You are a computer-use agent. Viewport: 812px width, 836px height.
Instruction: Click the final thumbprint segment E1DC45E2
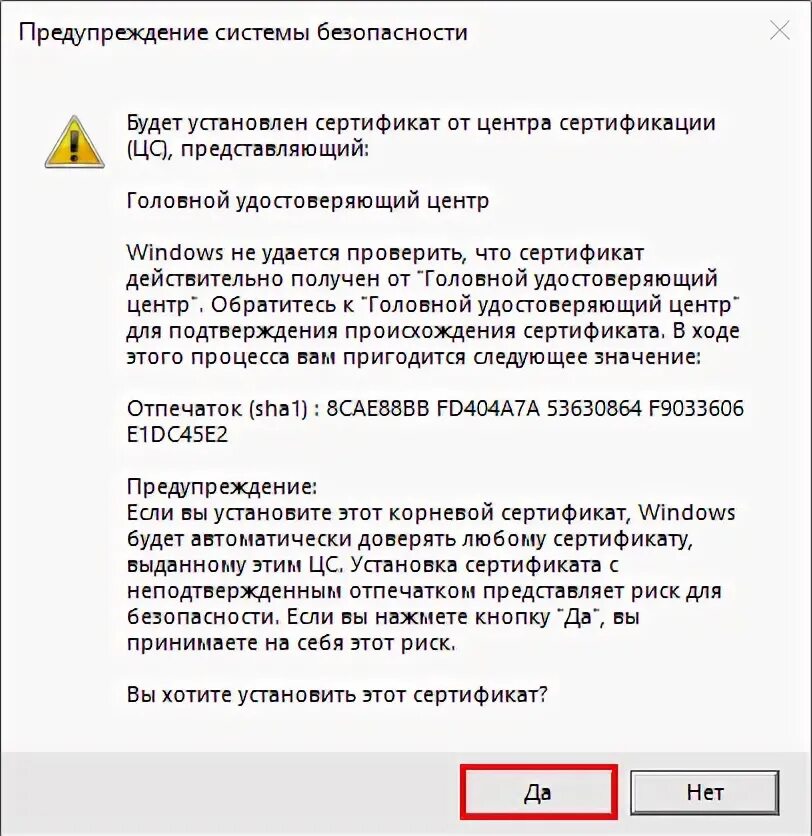coord(178,435)
